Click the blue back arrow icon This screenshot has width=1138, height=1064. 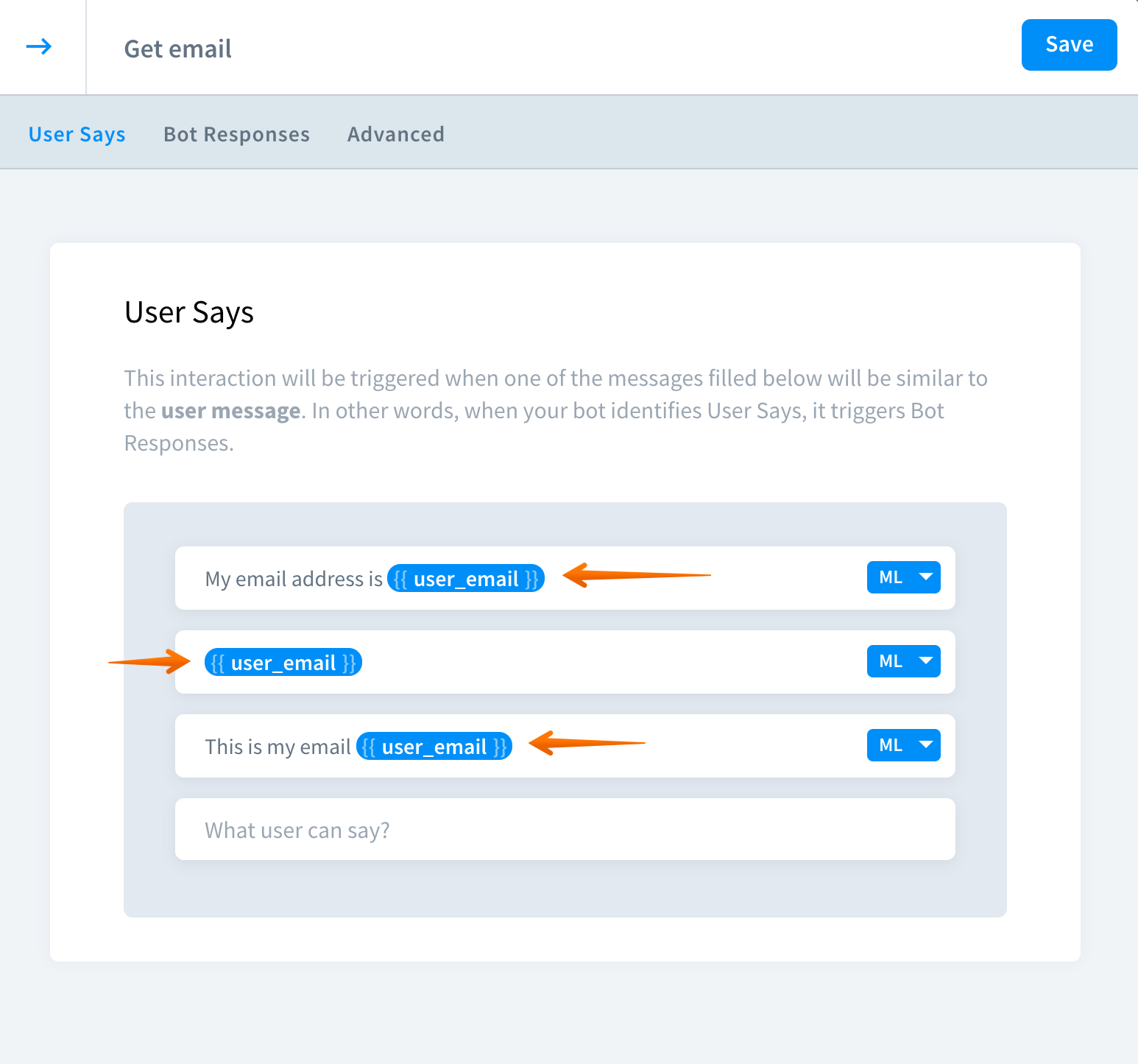tap(39, 47)
